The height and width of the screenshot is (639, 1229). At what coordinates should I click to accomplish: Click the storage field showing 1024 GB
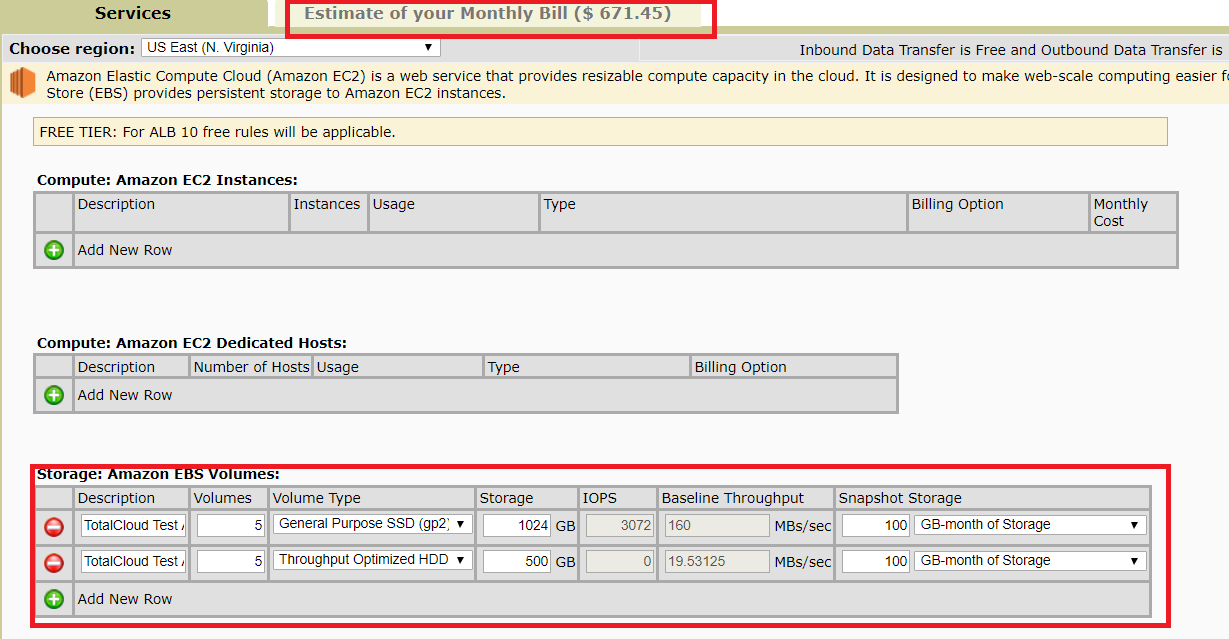(516, 526)
